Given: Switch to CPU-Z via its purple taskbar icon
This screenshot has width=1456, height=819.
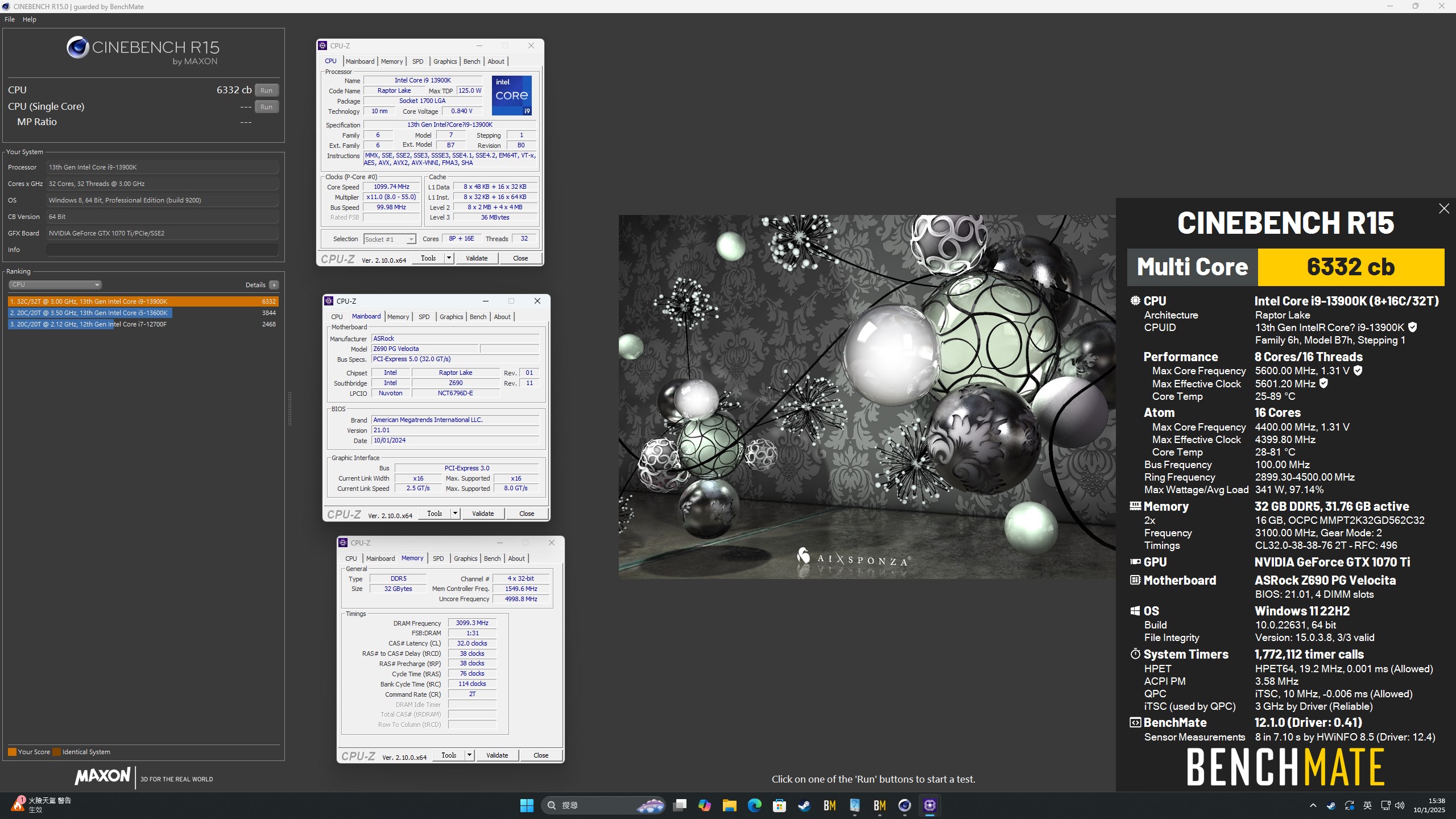Looking at the screenshot, I should [x=930, y=805].
